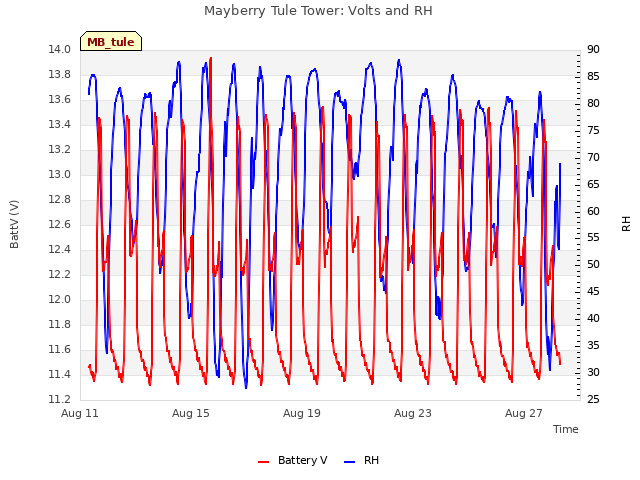Click the 35 tick on the RH axis
640x480 pixels.
[593, 345]
